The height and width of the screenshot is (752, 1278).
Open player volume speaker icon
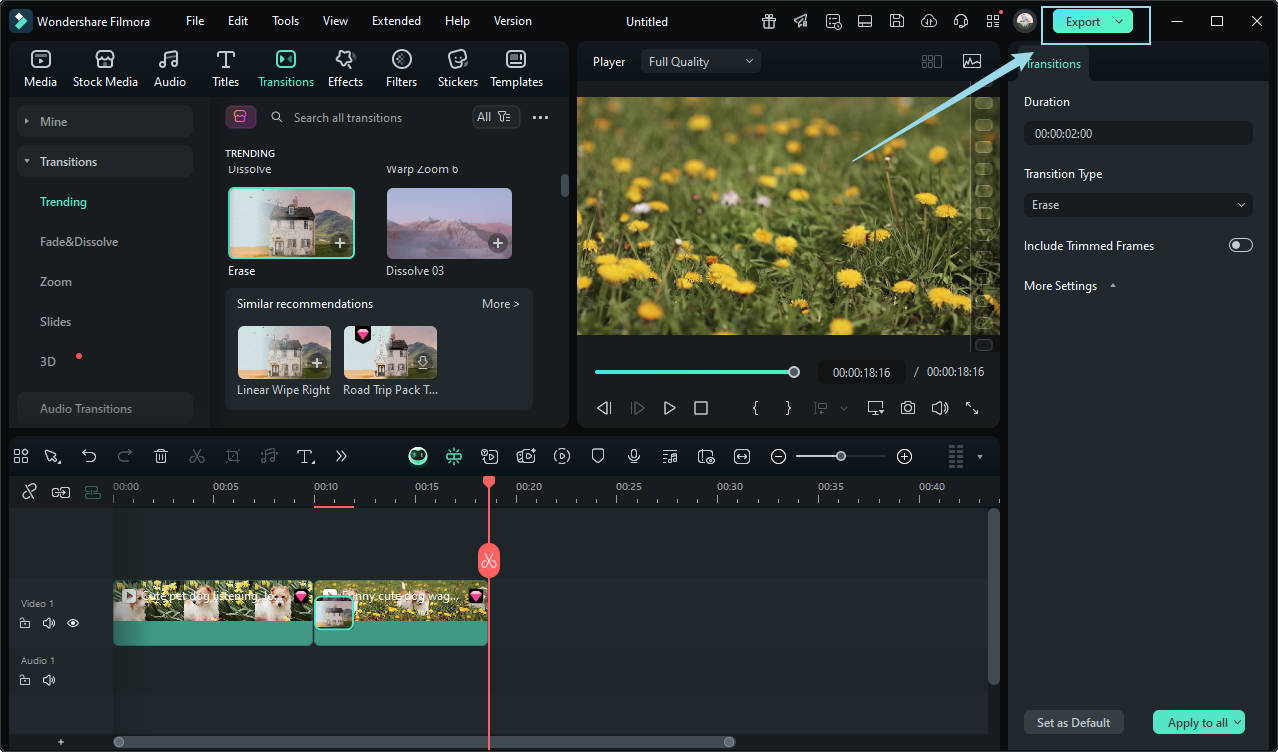940,408
